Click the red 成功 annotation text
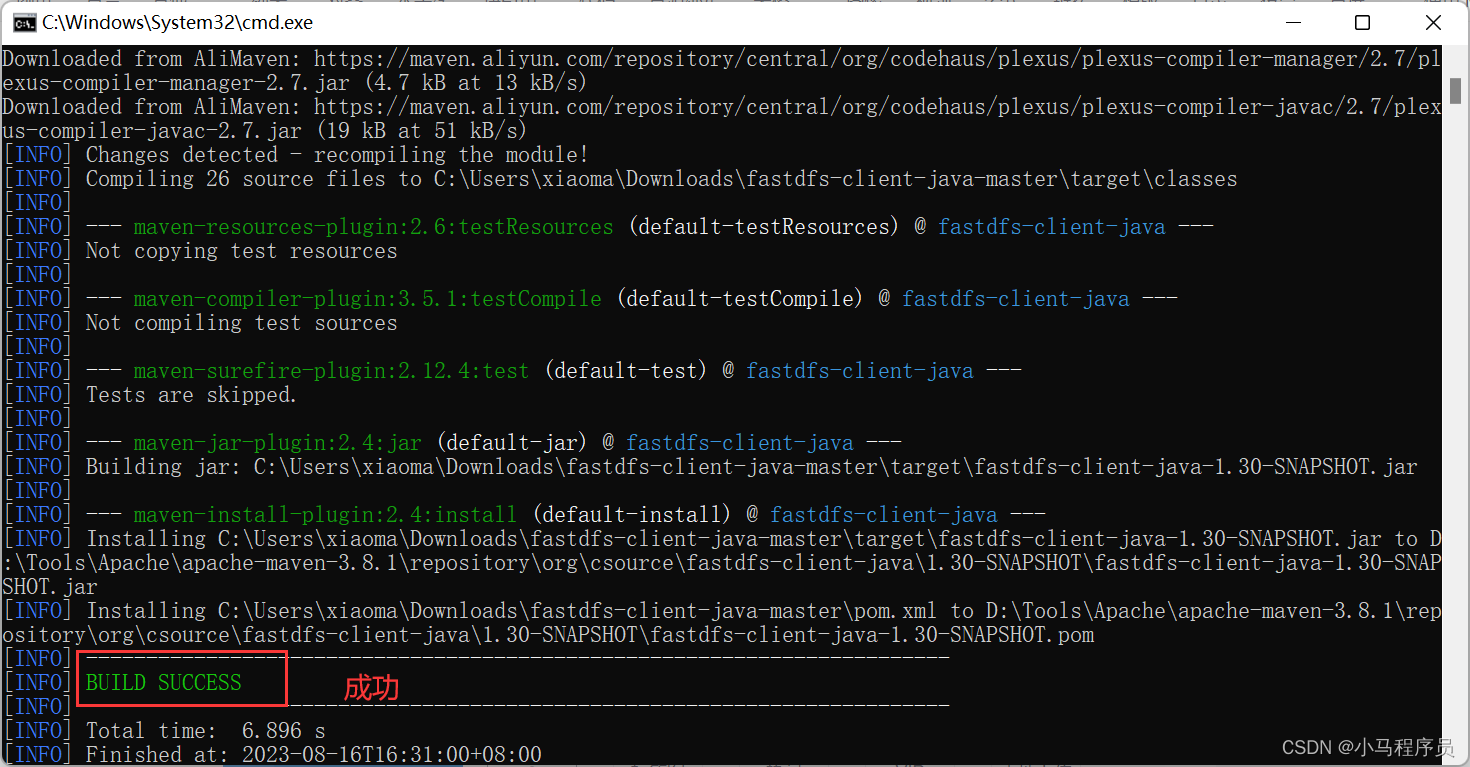Image resolution: width=1470 pixels, height=767 pixels. point(371,688)
